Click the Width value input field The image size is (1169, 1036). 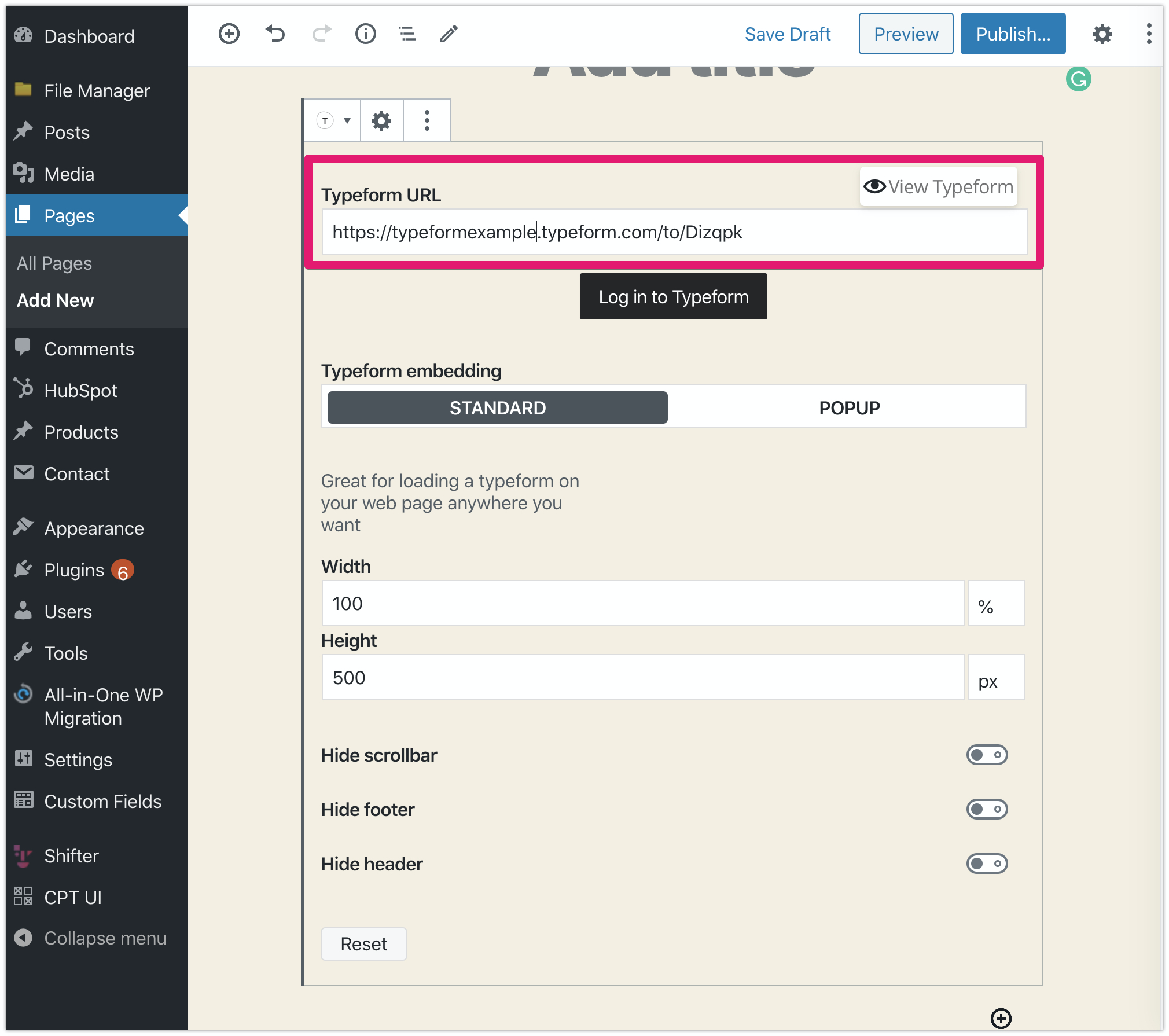click(643, 604)
